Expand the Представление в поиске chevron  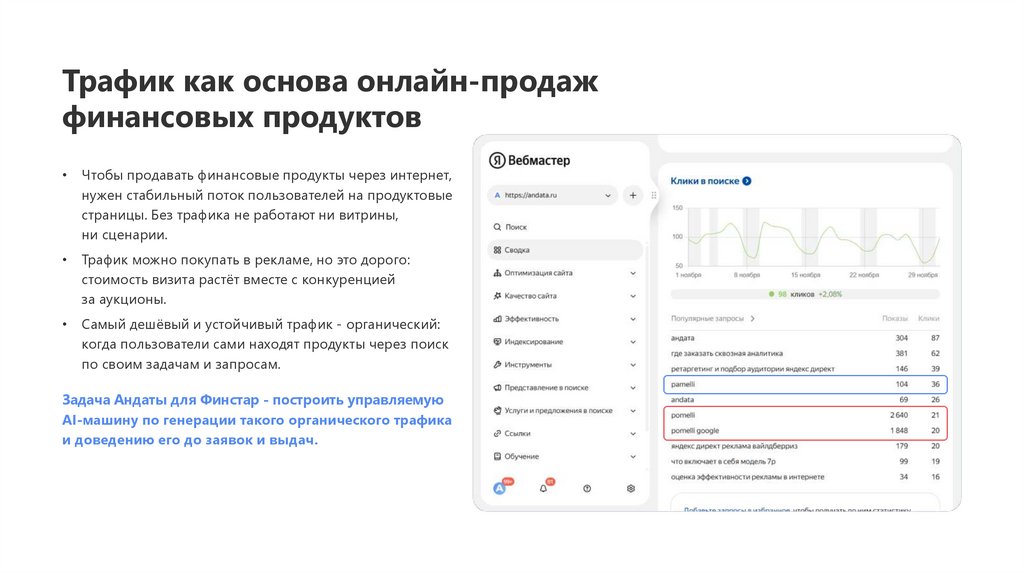[633, 388]
